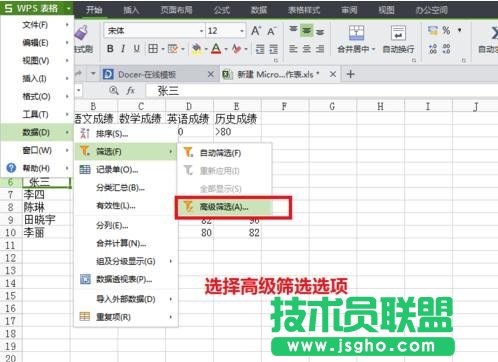Align text left
Viewport: 498px width, 362px height.
click(x=293, y=49)
